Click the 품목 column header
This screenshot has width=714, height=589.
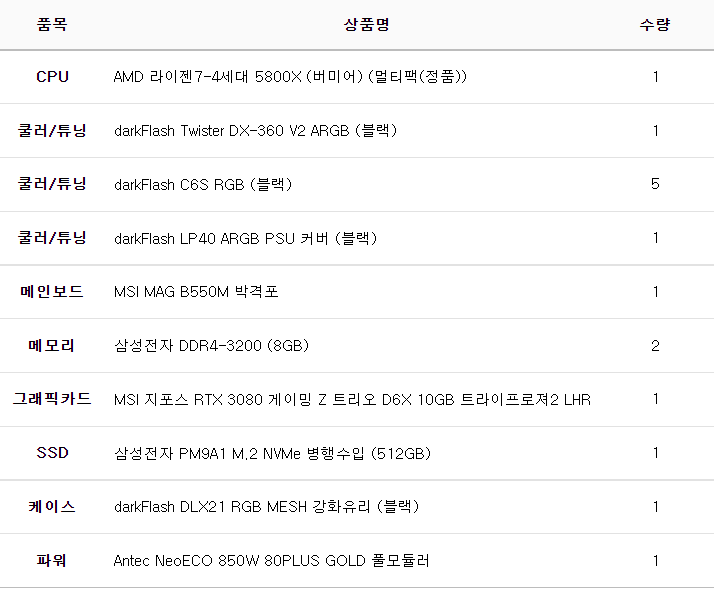coord(52,25)
